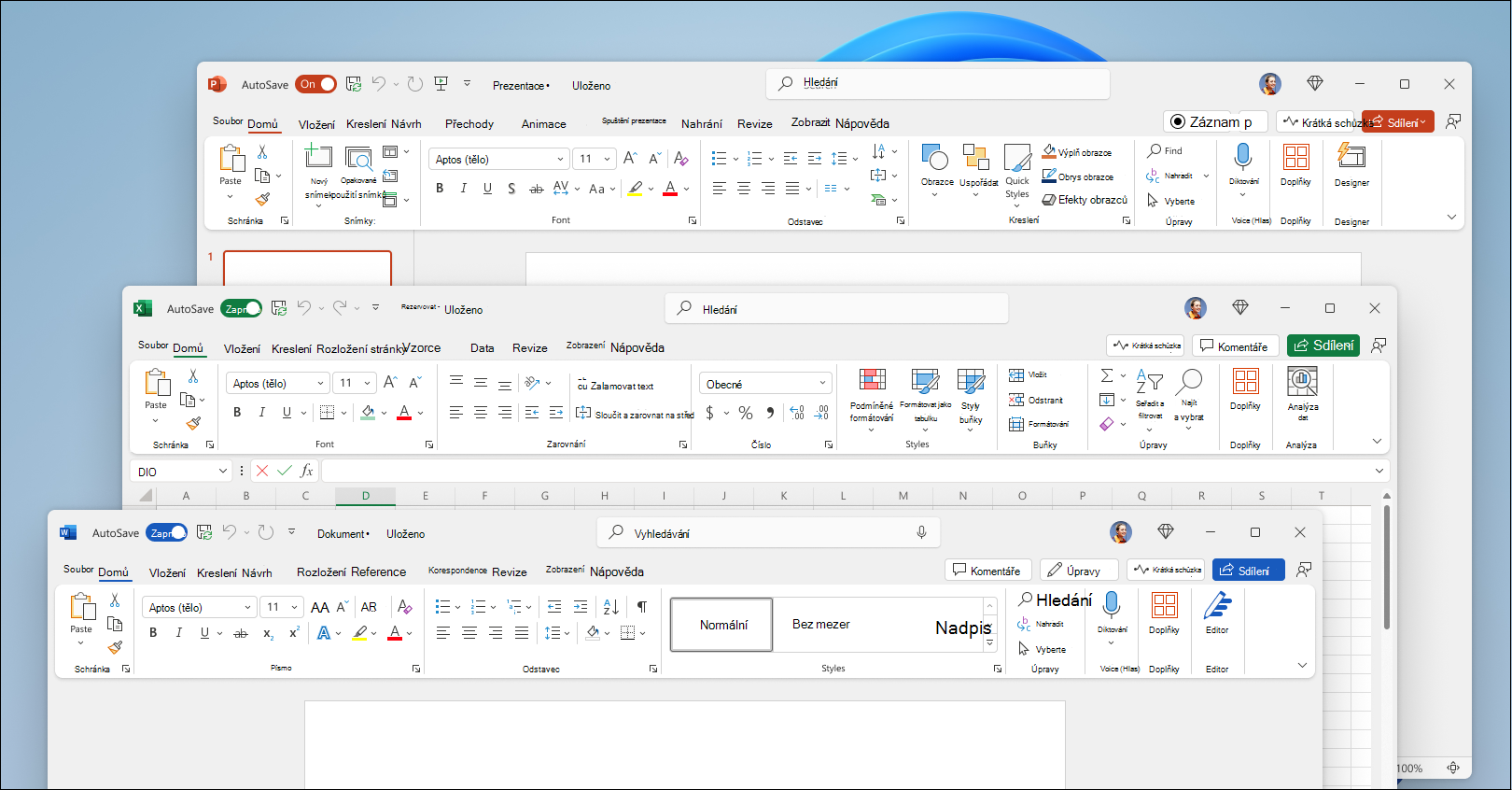Select slide 1 thumbnail in PowerPoint
1512x790 pixels.
tap(307, 269)
